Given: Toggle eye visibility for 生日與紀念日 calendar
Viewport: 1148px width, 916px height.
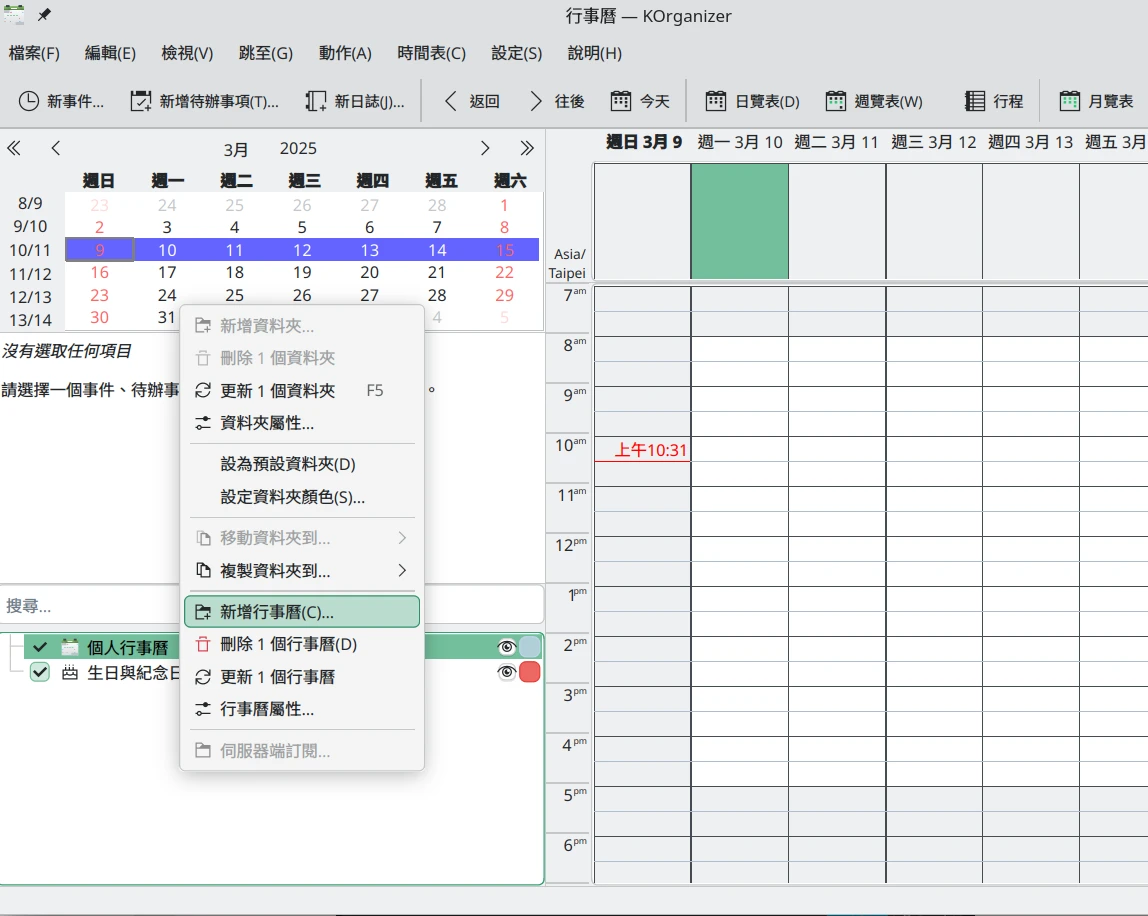Looking at the screenshot, I should pyautogui.click(x=506, y=672).
